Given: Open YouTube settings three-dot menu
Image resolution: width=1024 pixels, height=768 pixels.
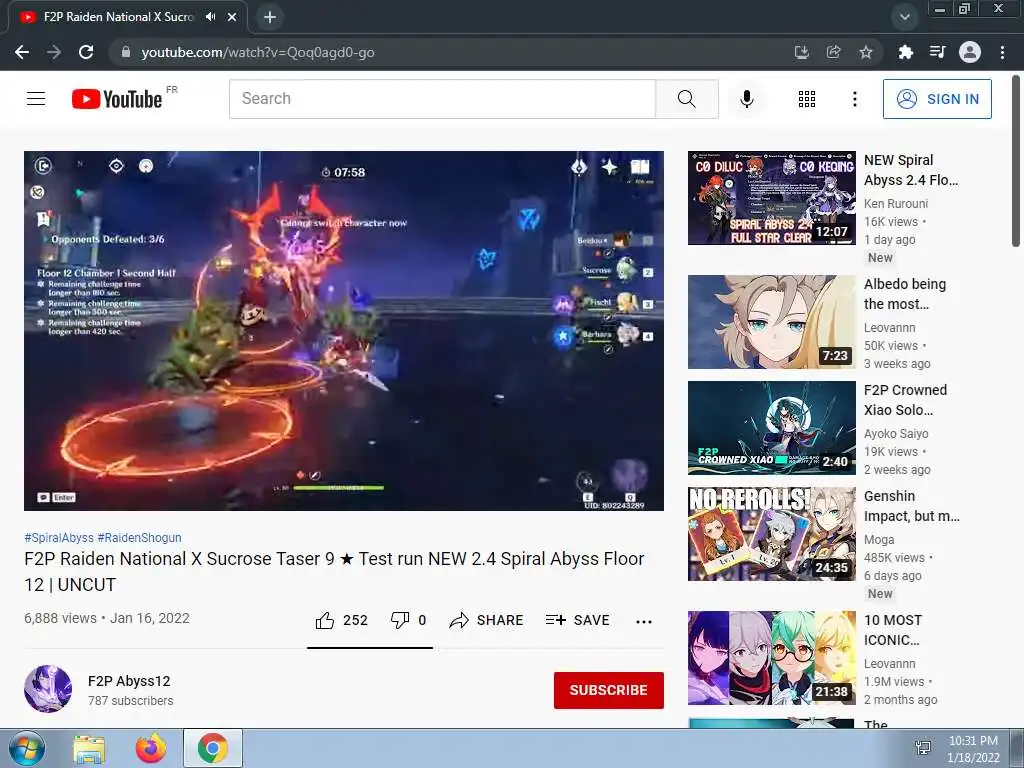Looking at the screenshot, I should click(854, 99).
